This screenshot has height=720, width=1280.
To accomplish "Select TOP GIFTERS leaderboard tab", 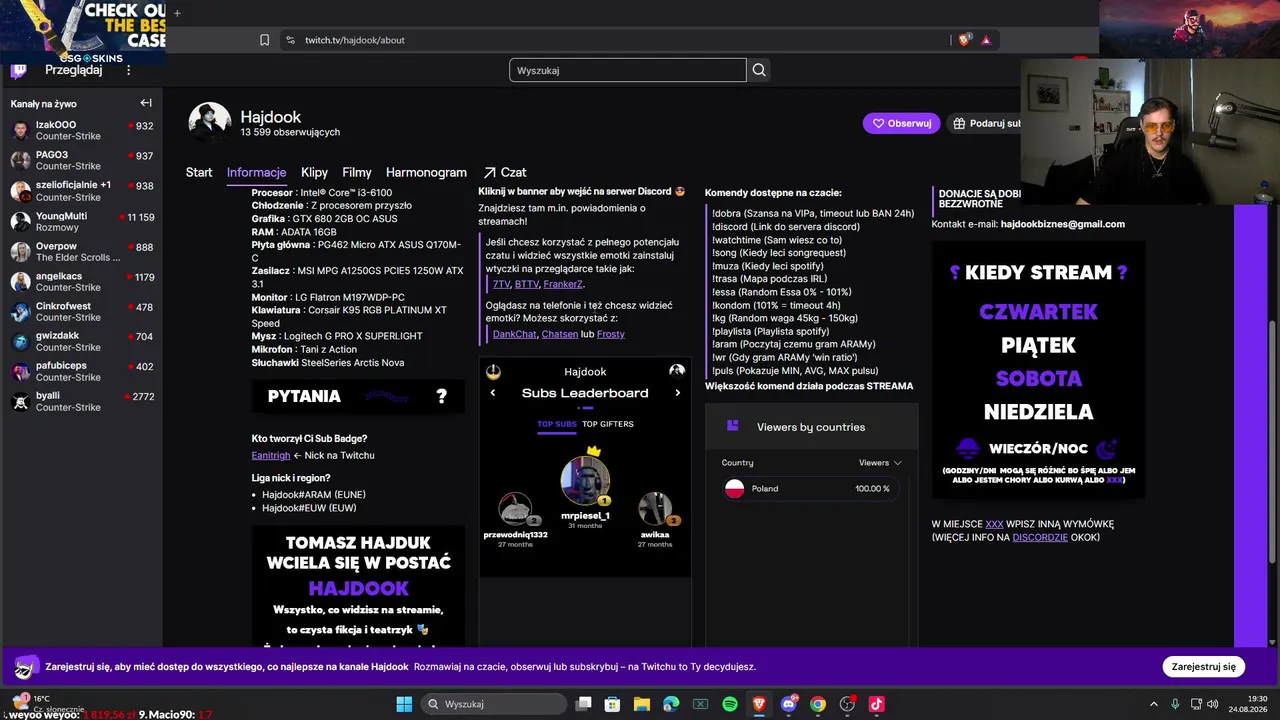I will click(608, 424).
